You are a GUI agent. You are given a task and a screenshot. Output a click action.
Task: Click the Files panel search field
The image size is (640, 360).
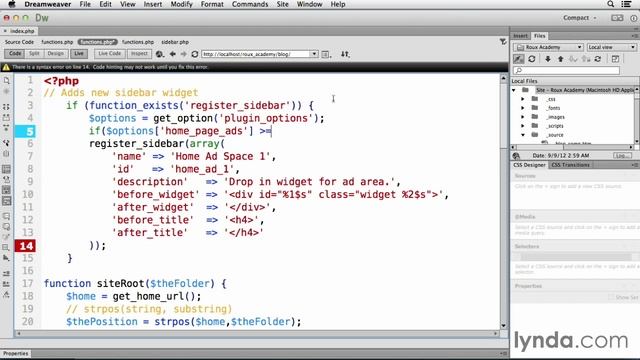[566, 71]
